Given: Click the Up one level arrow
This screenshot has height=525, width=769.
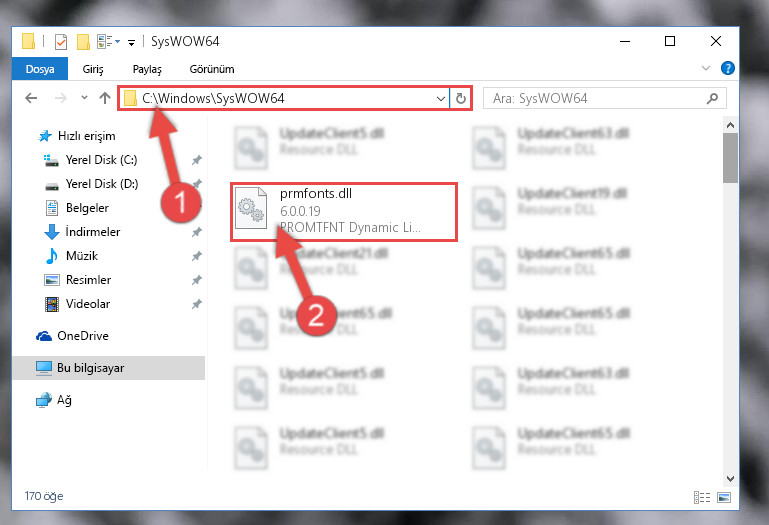Looking at the screenshot, I should tap(104, 98).
